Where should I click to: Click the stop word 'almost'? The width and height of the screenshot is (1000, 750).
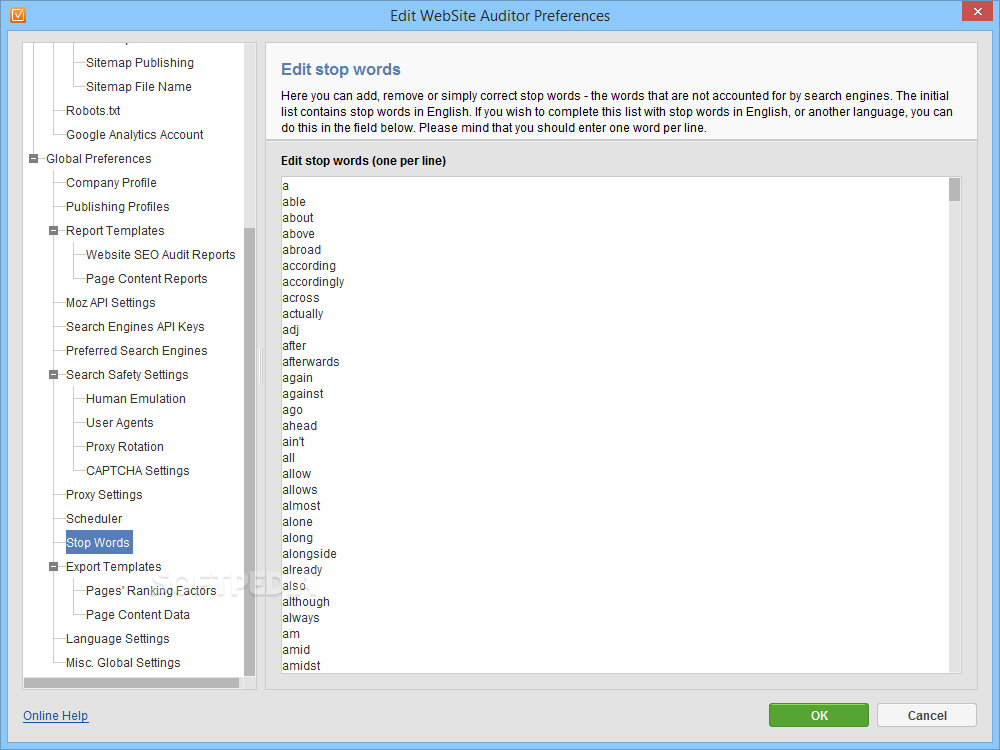tap(301, 506)
